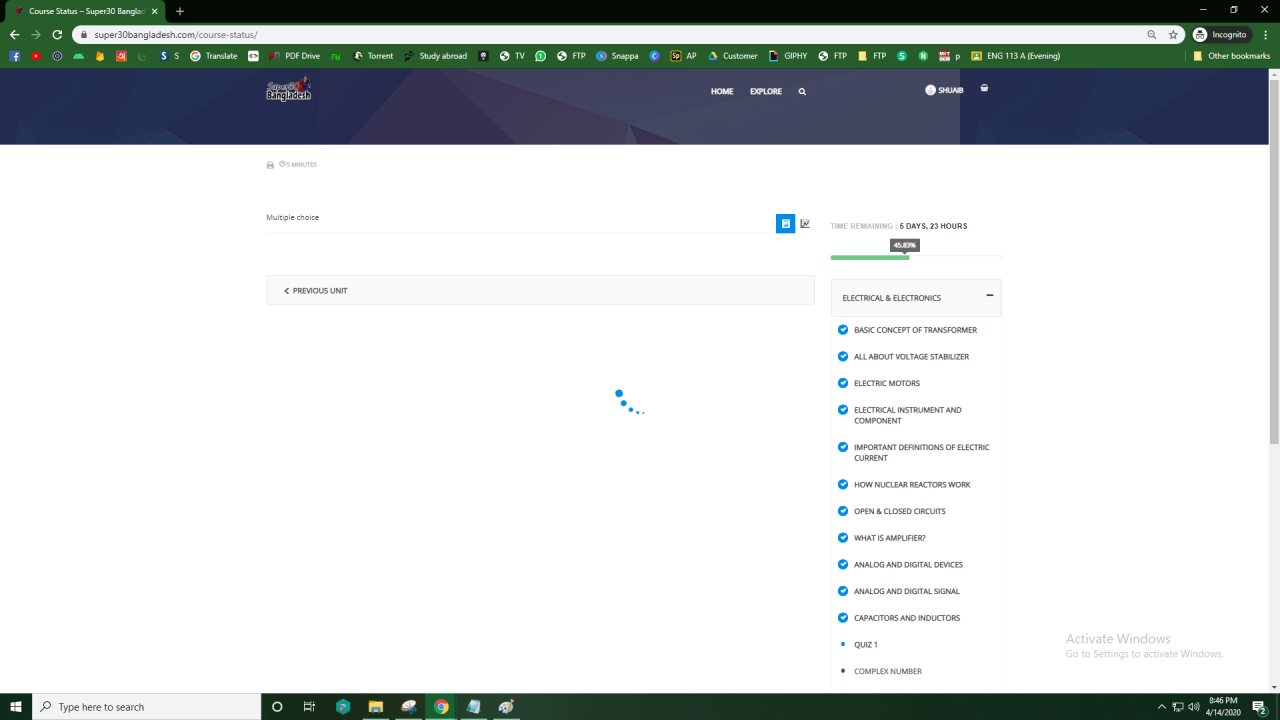The height and width of the screenshot is (720, 1280).
Task: Open Complex Number unit
Action: tap(887, 672)
